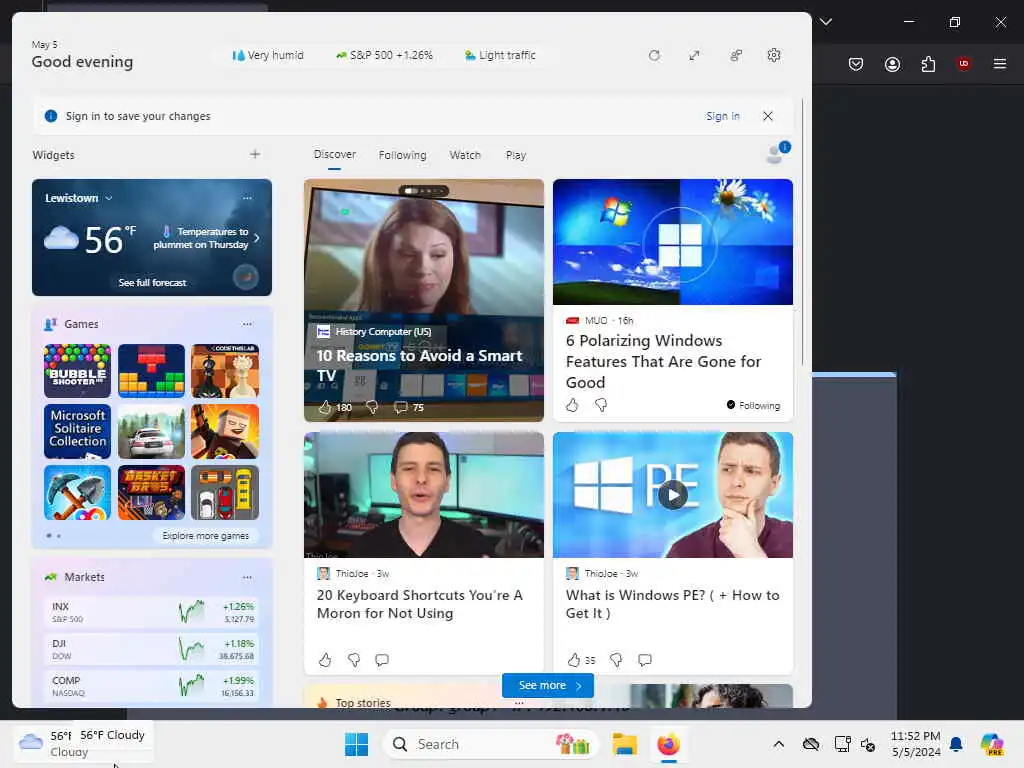Open comments on Smart TV article
The height and width of the screenshot is (768, 1024).
pos(401,408)
